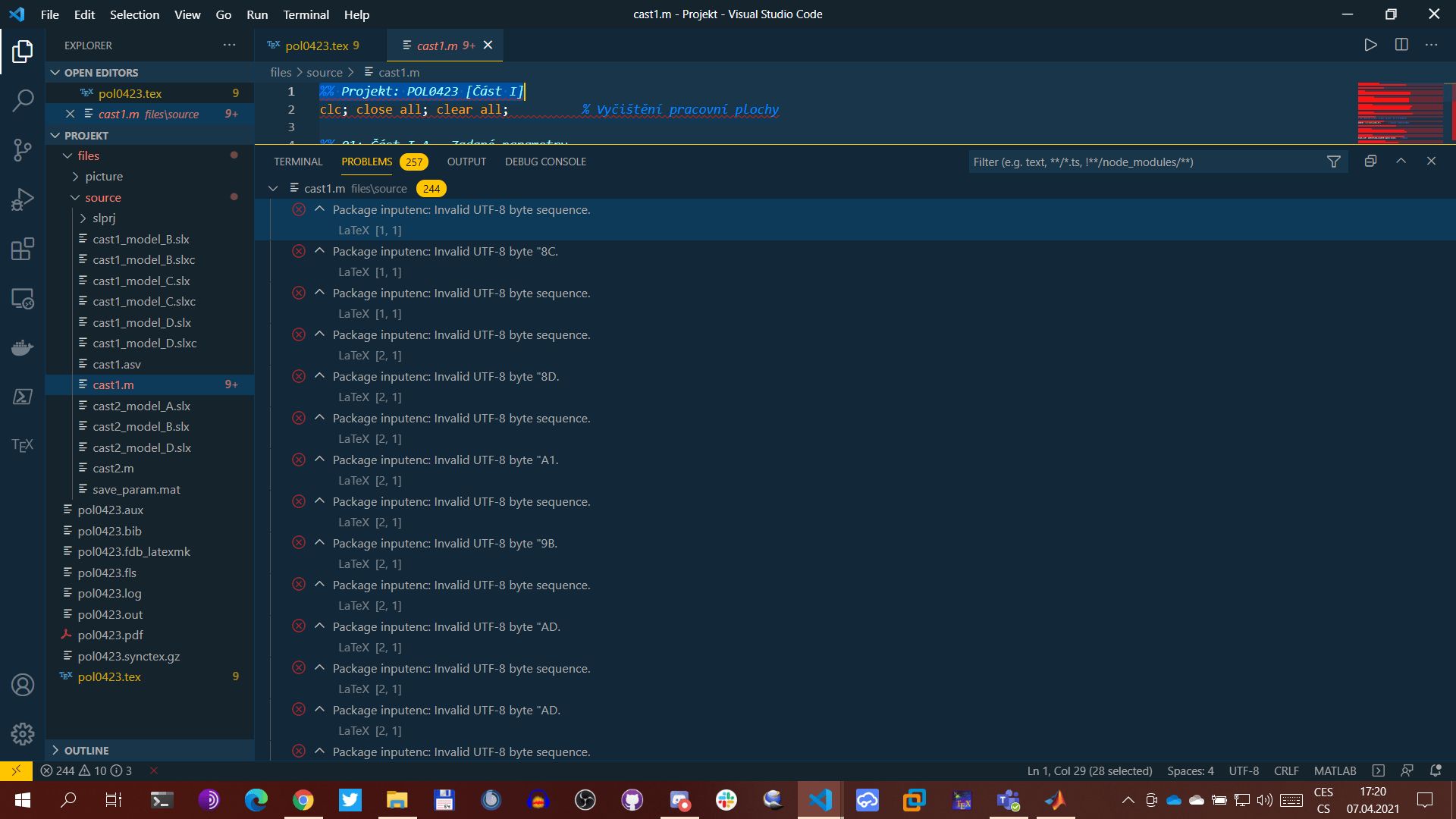Toggle details of 'Invalid UTF-8 byte "8D.' problem
This screenshot has height=819, width=1456.
[319, 376]
